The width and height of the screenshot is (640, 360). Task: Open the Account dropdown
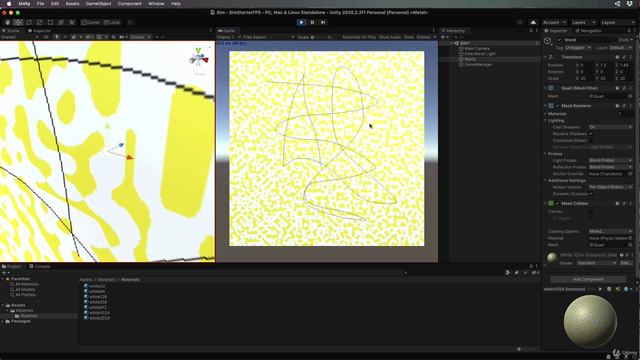[554, 22]
